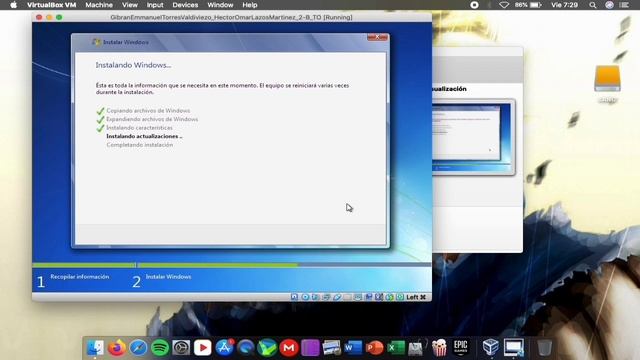The height and width of the screenshot is (360, 640).
Task: Click the battery status icon
Action: pos(536,5)
